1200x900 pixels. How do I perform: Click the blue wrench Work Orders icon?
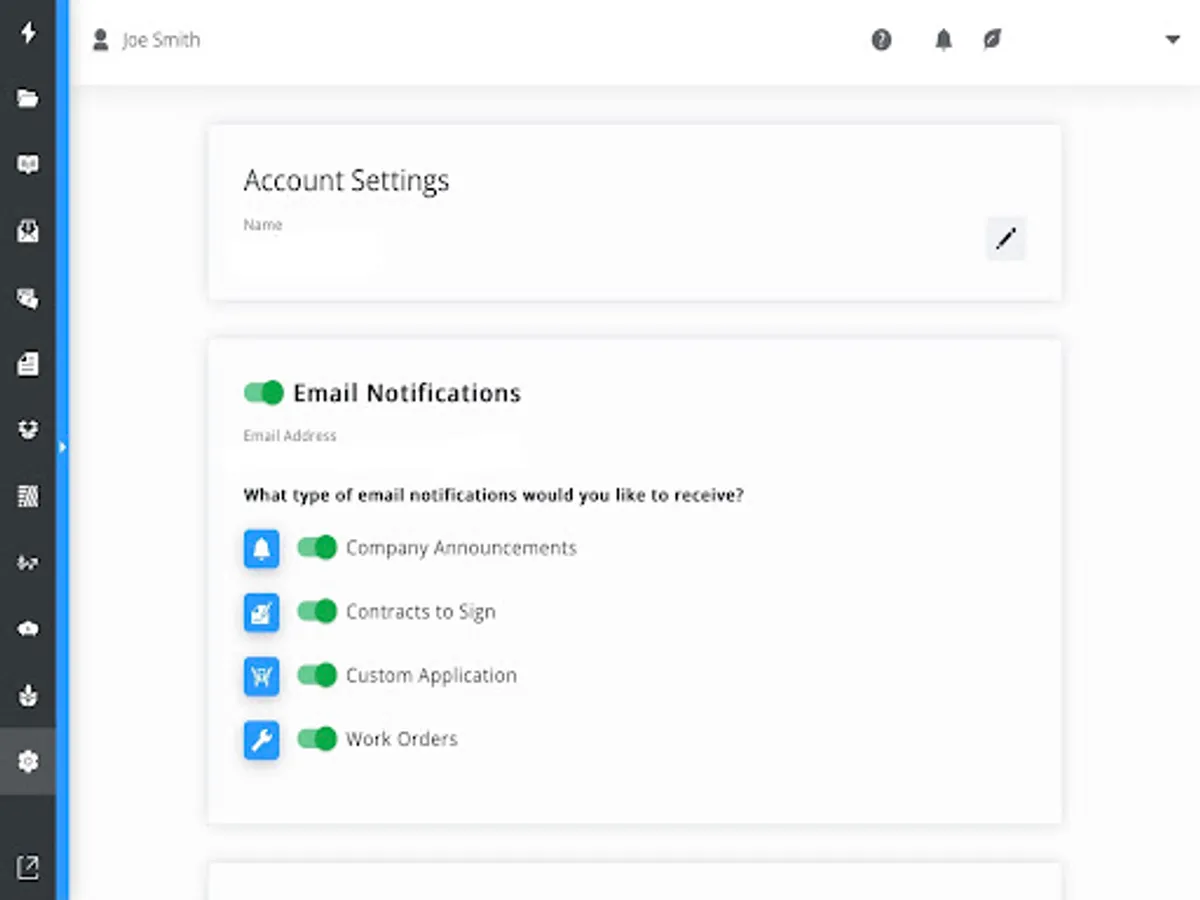[x=262, y=740]
